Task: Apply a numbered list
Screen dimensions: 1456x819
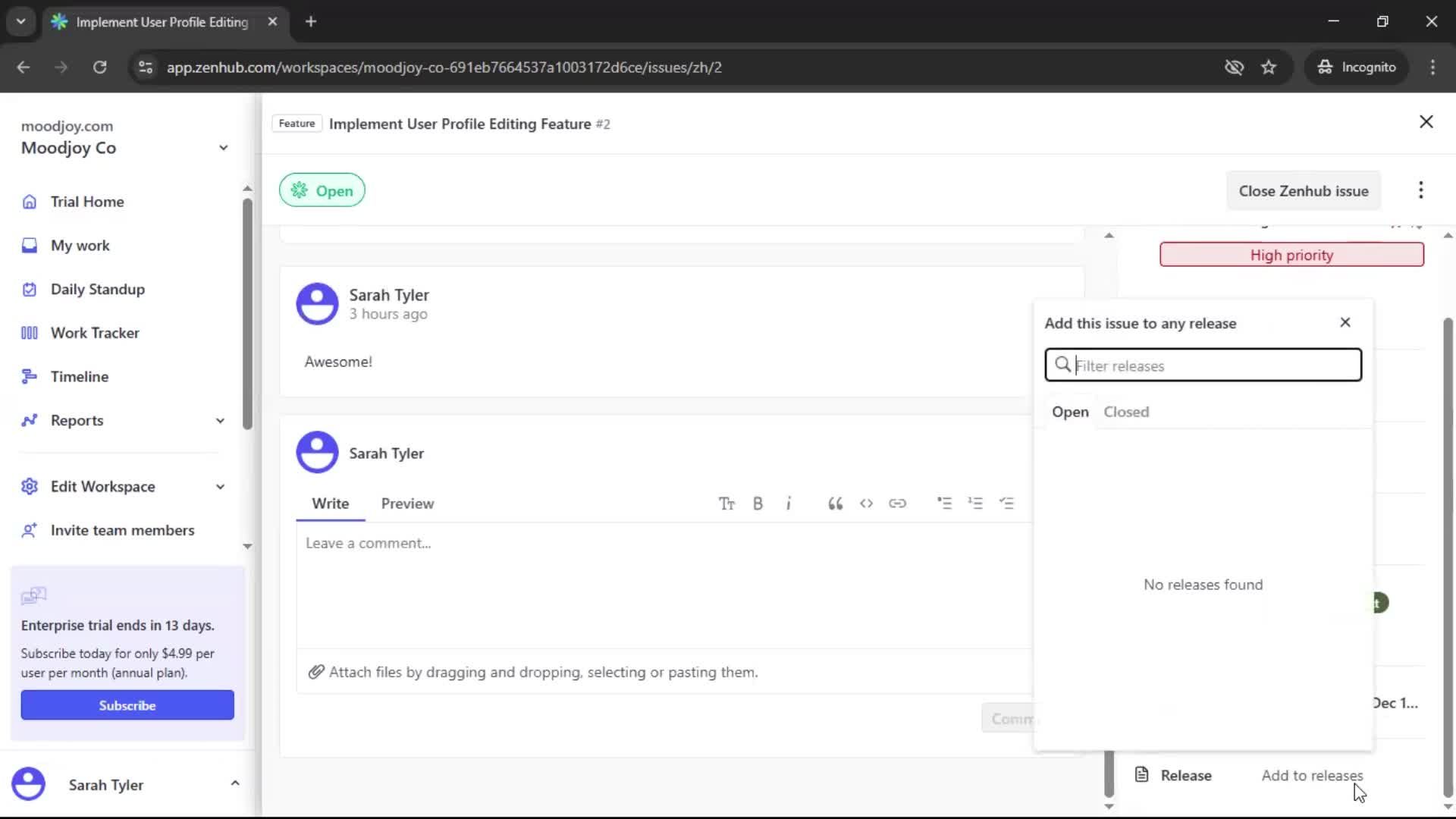Action: pyautogui.click(x=977, y=503)
